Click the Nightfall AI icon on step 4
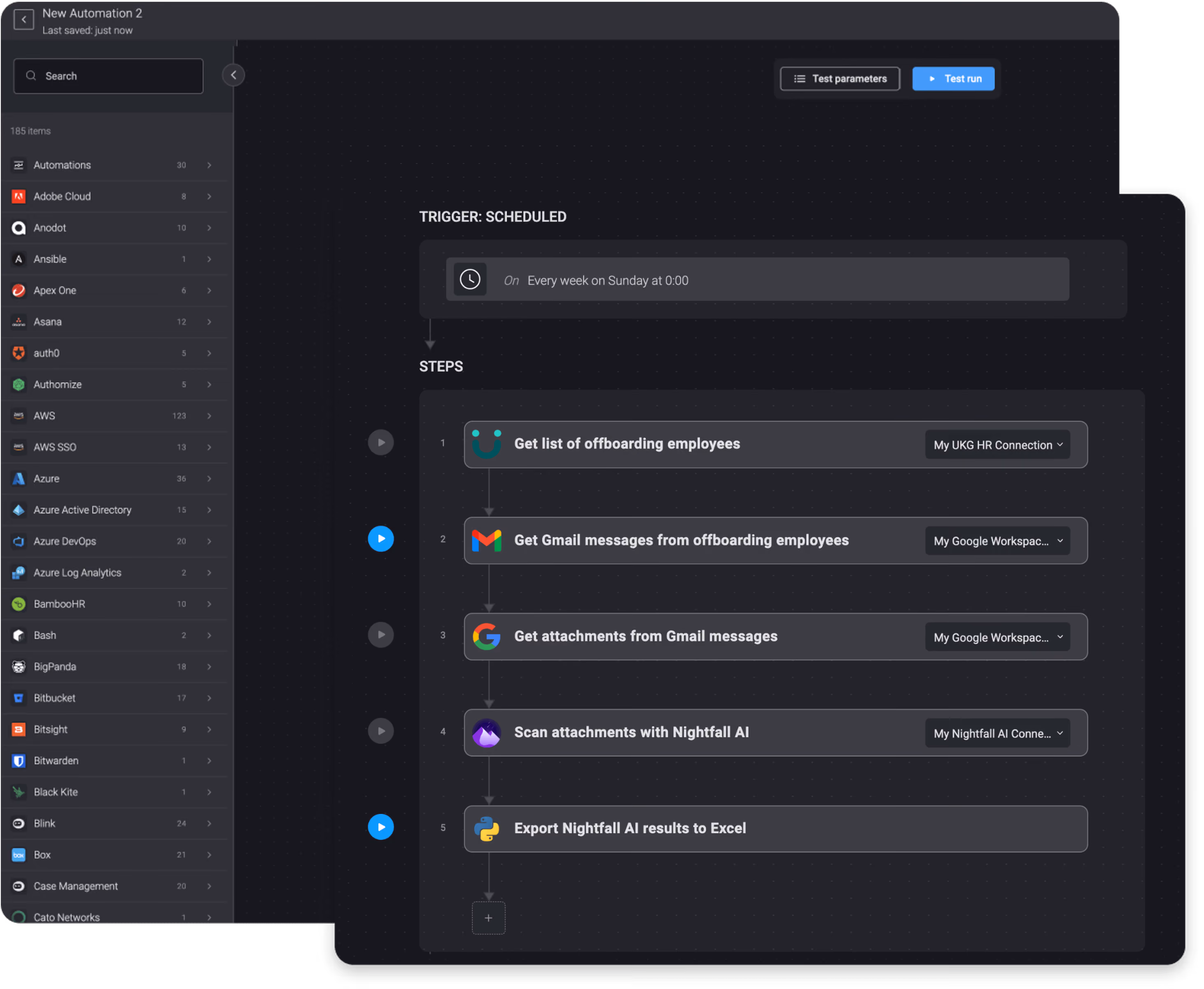The image size is (1204, 989). pyautogui.click(x=487, y=734)
